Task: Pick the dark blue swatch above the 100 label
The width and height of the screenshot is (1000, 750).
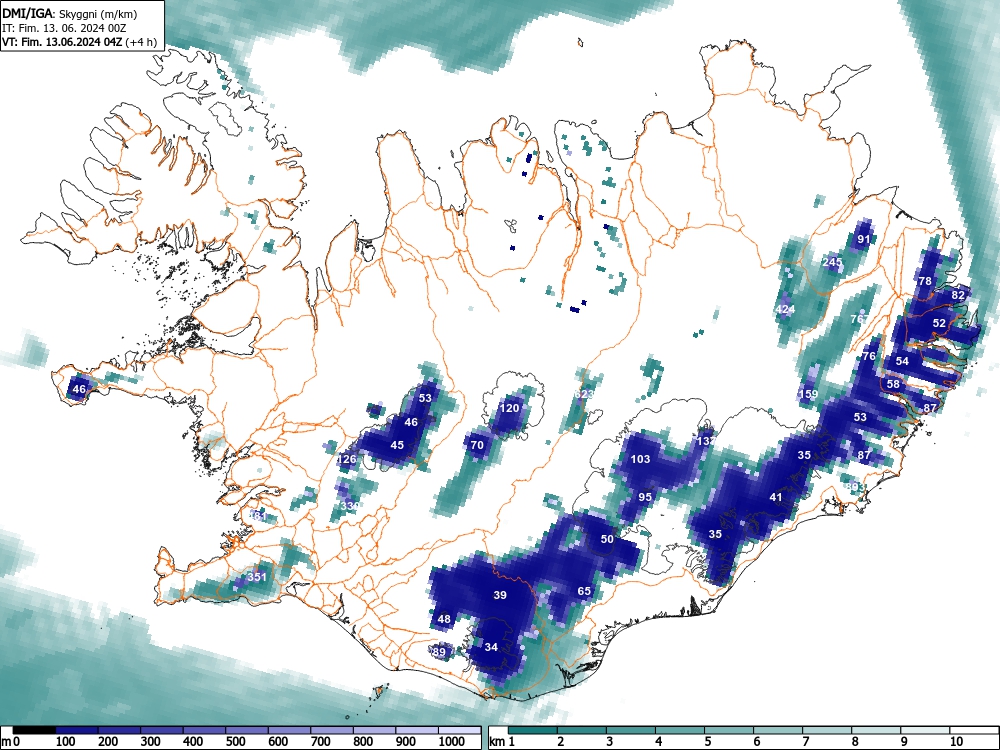Action: coord(77,730)
